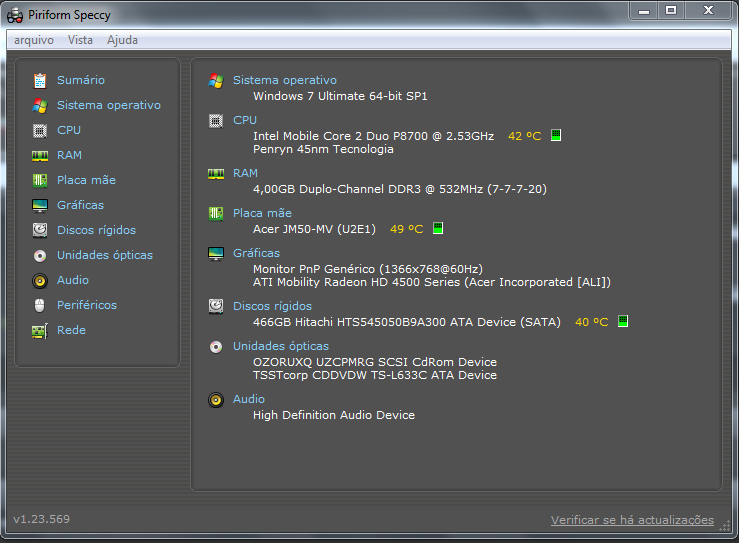This screenshot has width=739, height=543.
Task: Click the green temperature indicator next to 42 °C
Action: [x=556, y=135]
